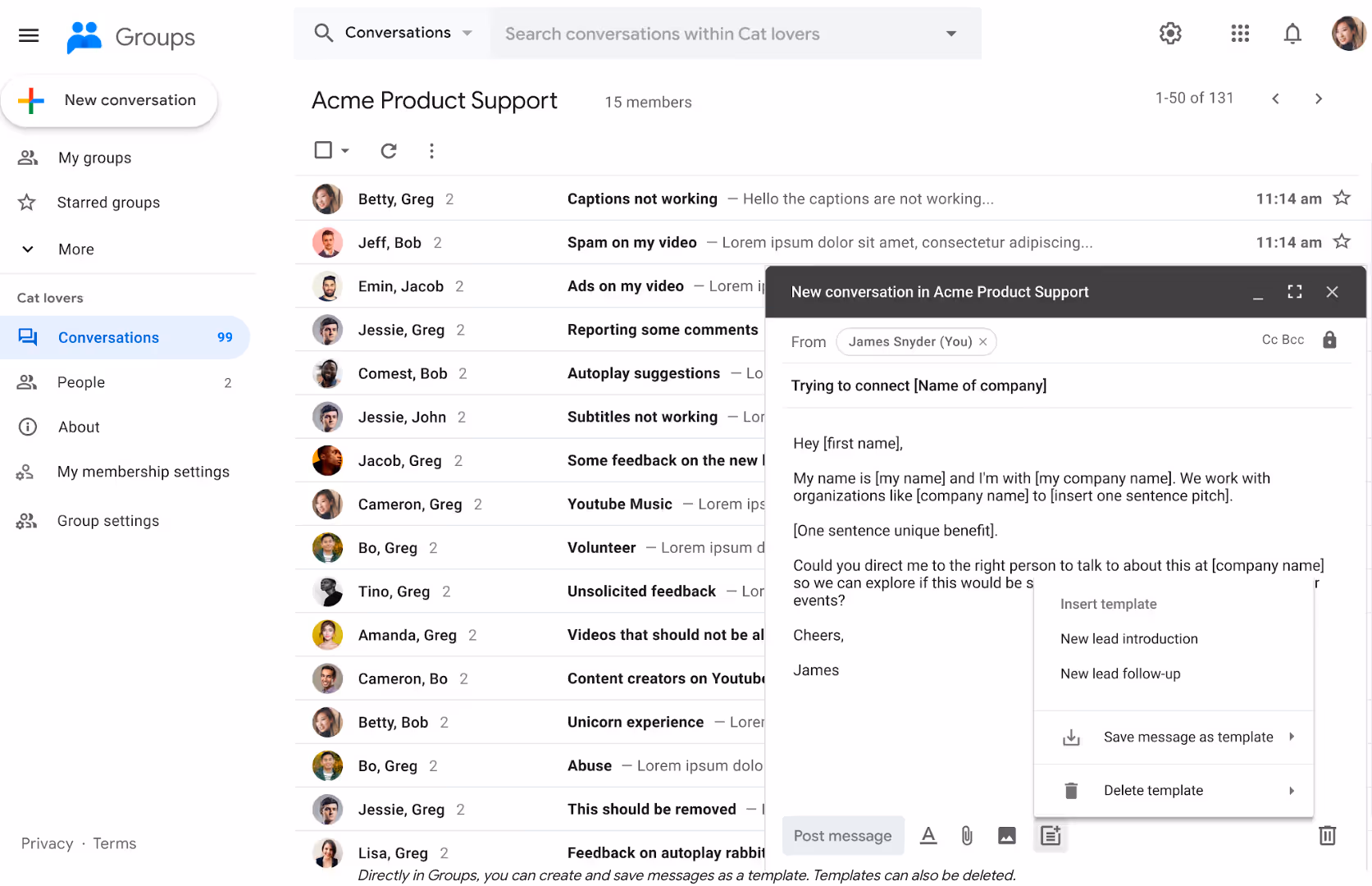Image resolution: width=1372 pixels, height=886 pixels.
Task: Open the notifications bell
Action: click(1292, 34)
